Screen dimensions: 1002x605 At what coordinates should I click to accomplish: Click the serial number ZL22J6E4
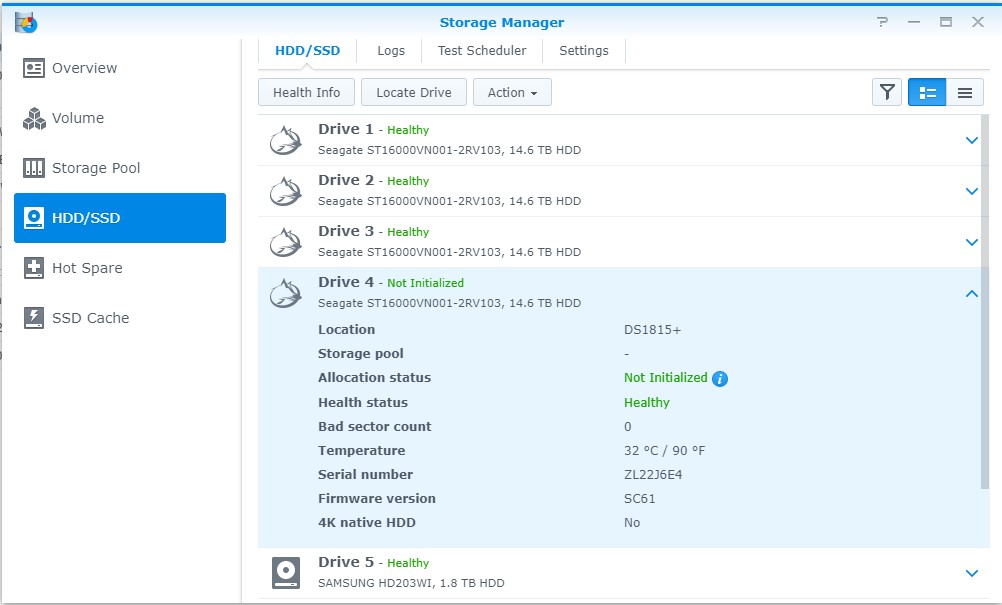pyautogui.click(x=653, y=475)
